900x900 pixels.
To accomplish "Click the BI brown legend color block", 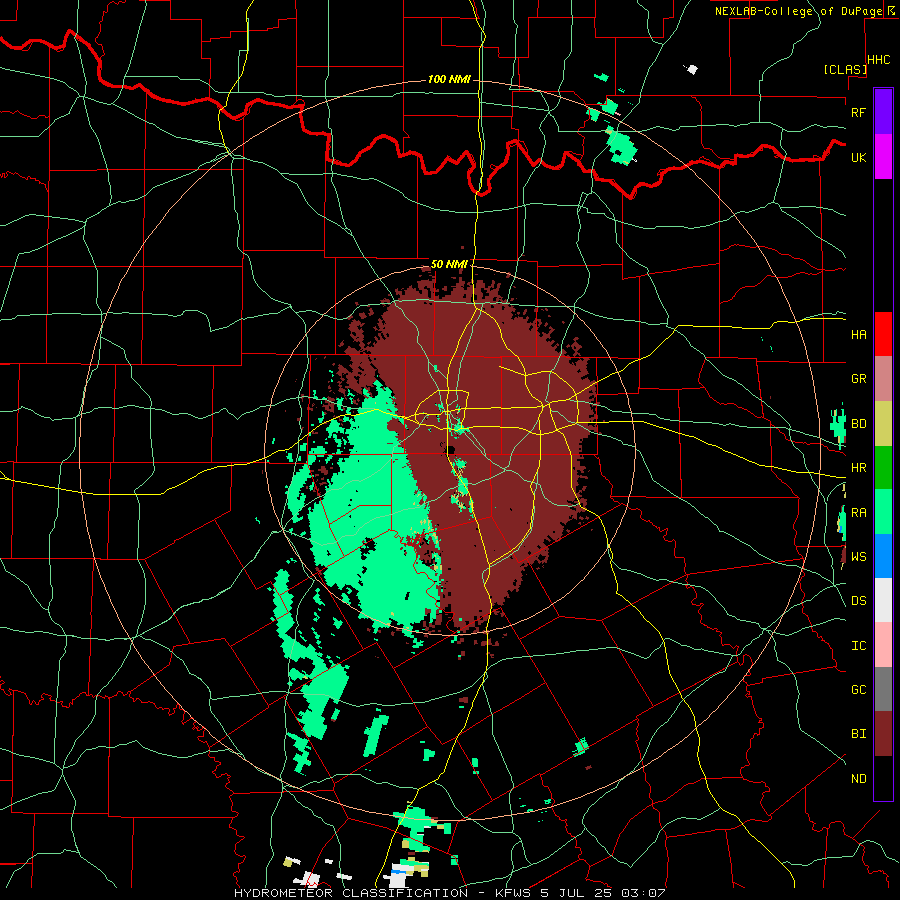I will click(883, 734).
